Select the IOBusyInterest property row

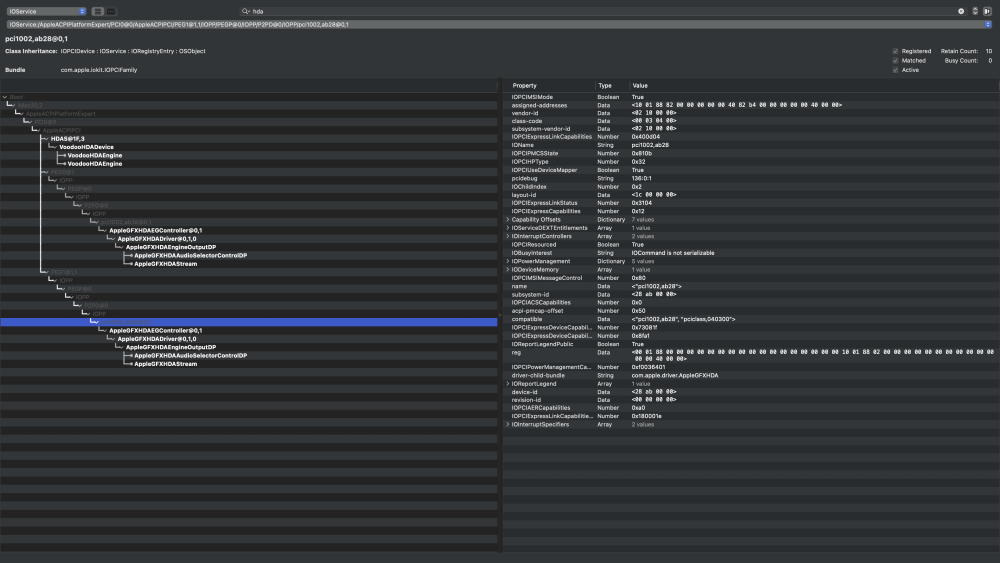[751, 252]
